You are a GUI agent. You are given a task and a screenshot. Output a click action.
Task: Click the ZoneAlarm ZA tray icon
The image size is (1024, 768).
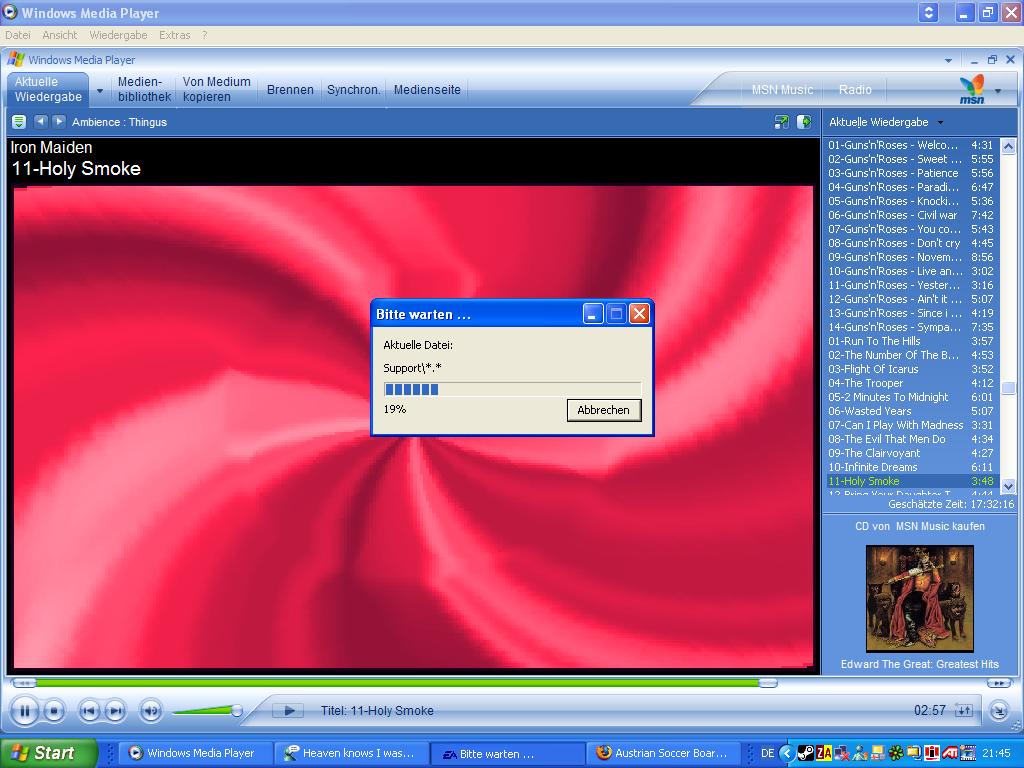[824, 754]
